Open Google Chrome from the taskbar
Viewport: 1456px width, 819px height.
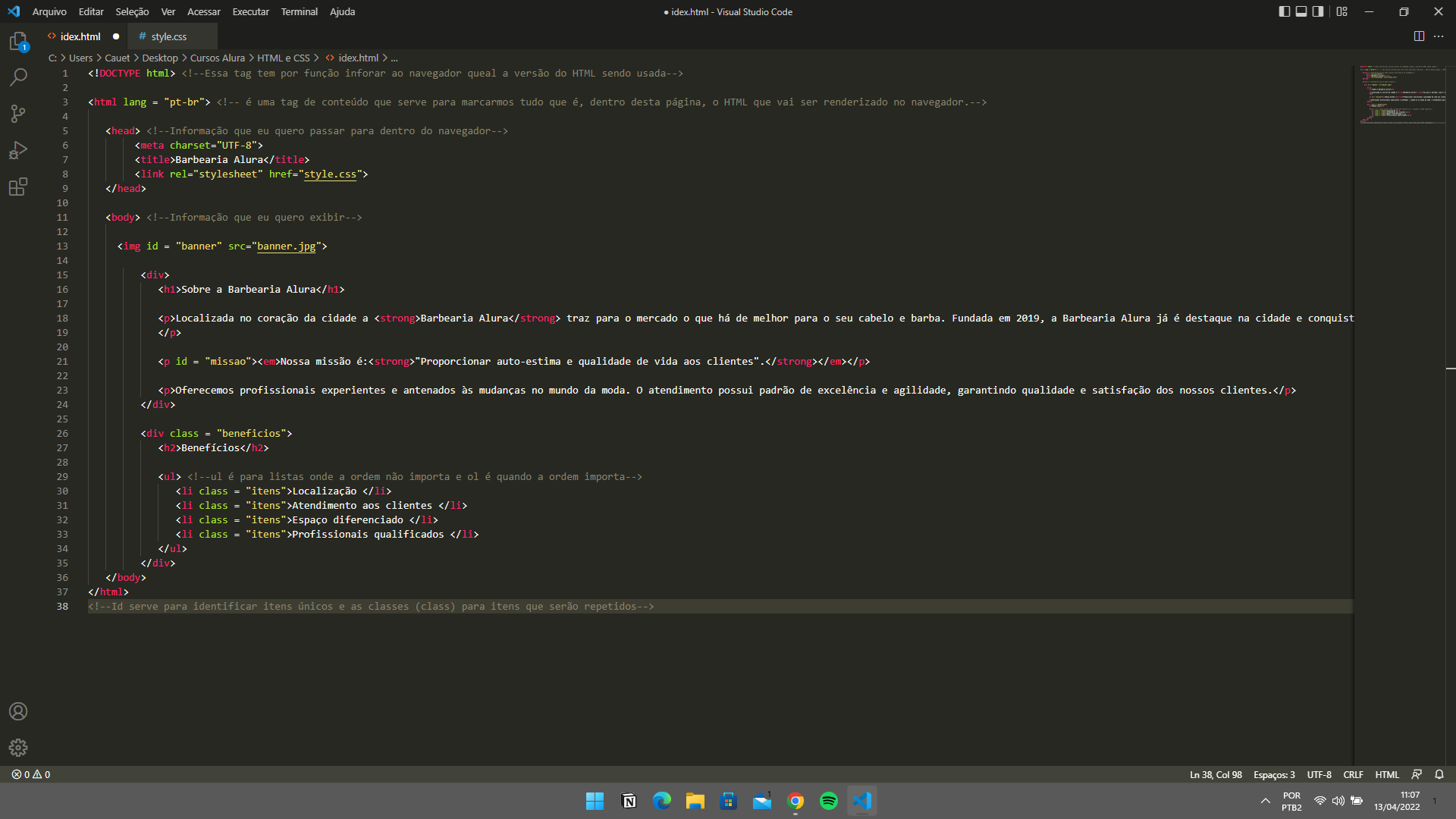coord(795,801)
